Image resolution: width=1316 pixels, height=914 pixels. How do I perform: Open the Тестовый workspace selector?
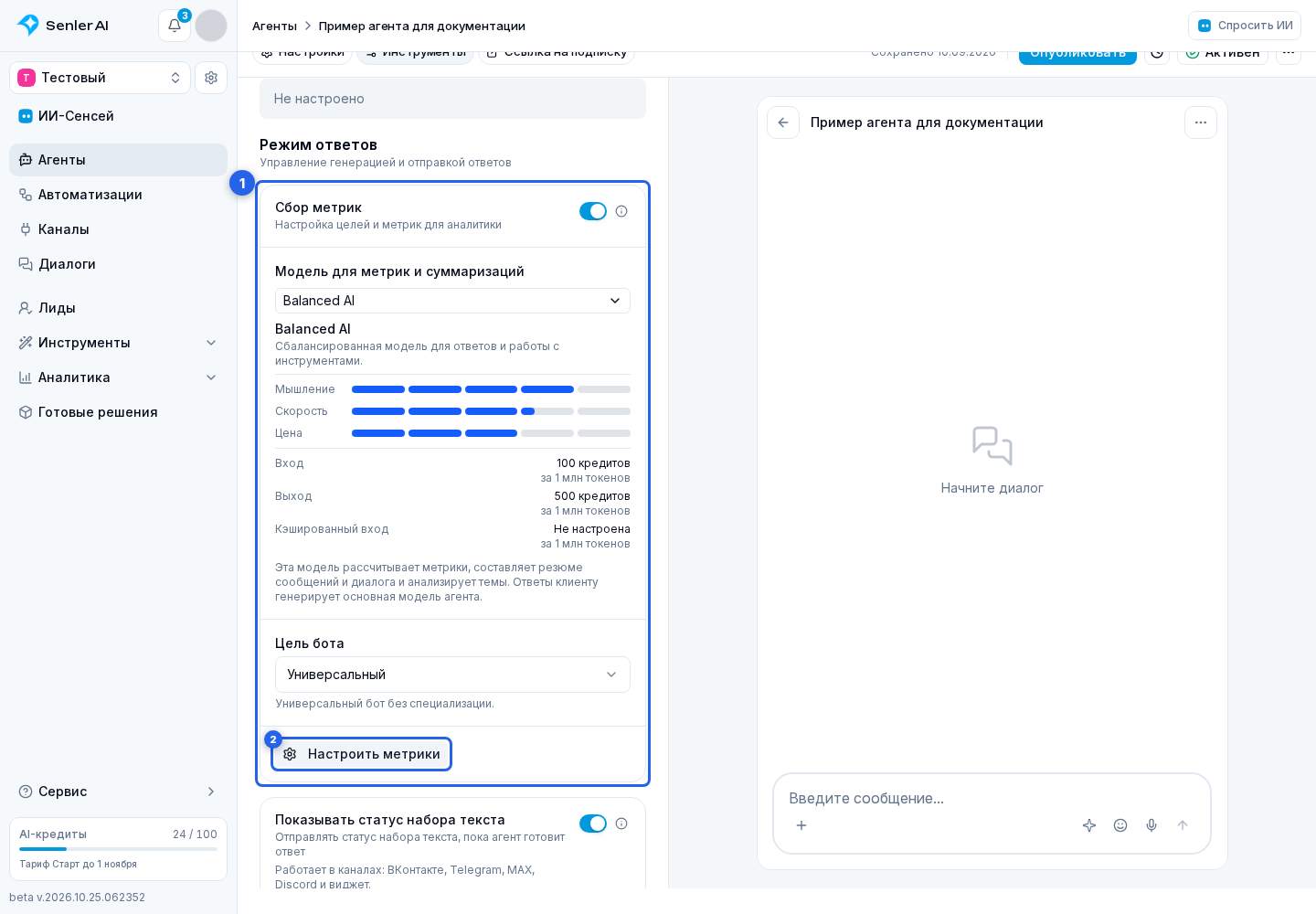tap(100, 78)
